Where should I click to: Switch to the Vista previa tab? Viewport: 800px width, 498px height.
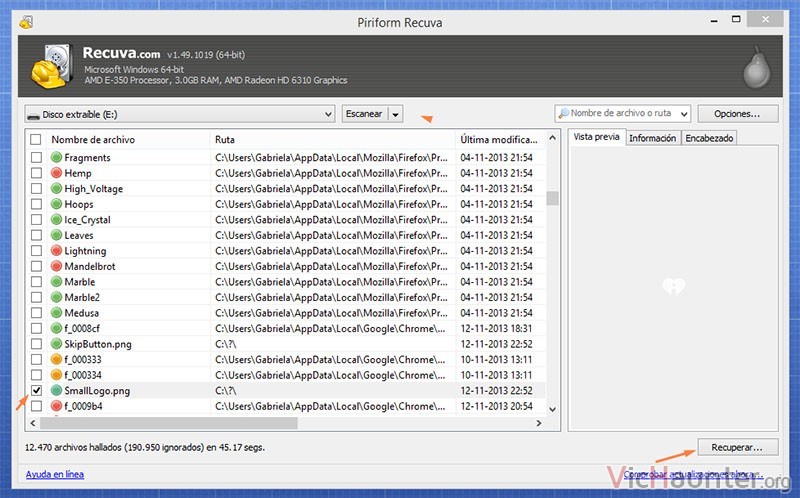pos(596,137)
